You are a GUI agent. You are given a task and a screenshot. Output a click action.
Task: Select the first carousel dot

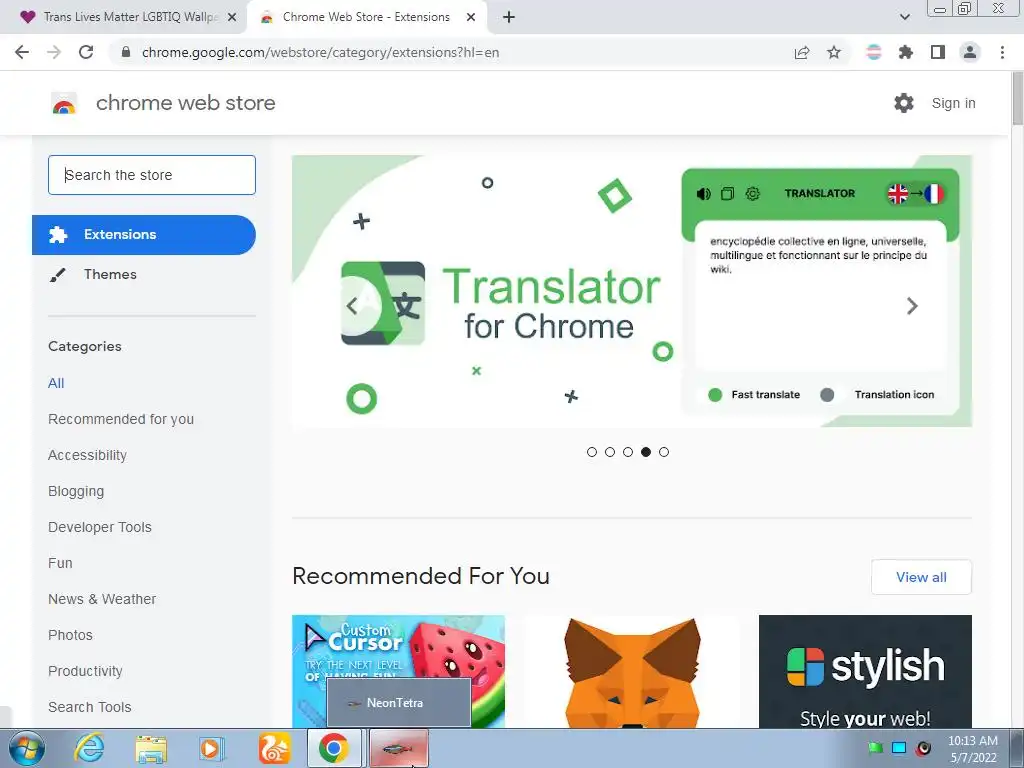[x=592, y=452]
